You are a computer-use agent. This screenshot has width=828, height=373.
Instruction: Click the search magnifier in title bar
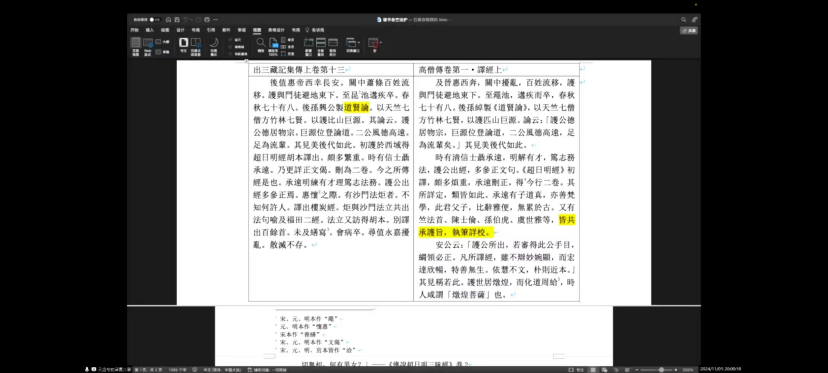pos(683,20)
